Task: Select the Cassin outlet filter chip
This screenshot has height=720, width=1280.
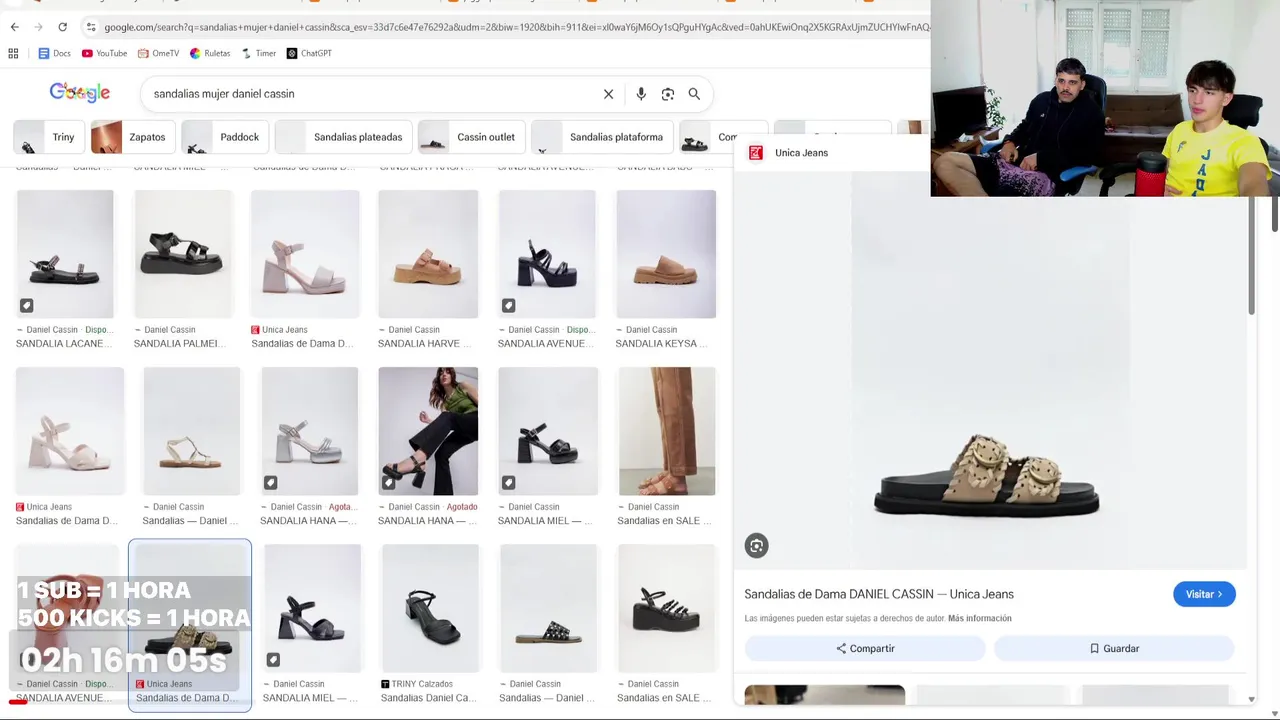Action: click(470, 137)
